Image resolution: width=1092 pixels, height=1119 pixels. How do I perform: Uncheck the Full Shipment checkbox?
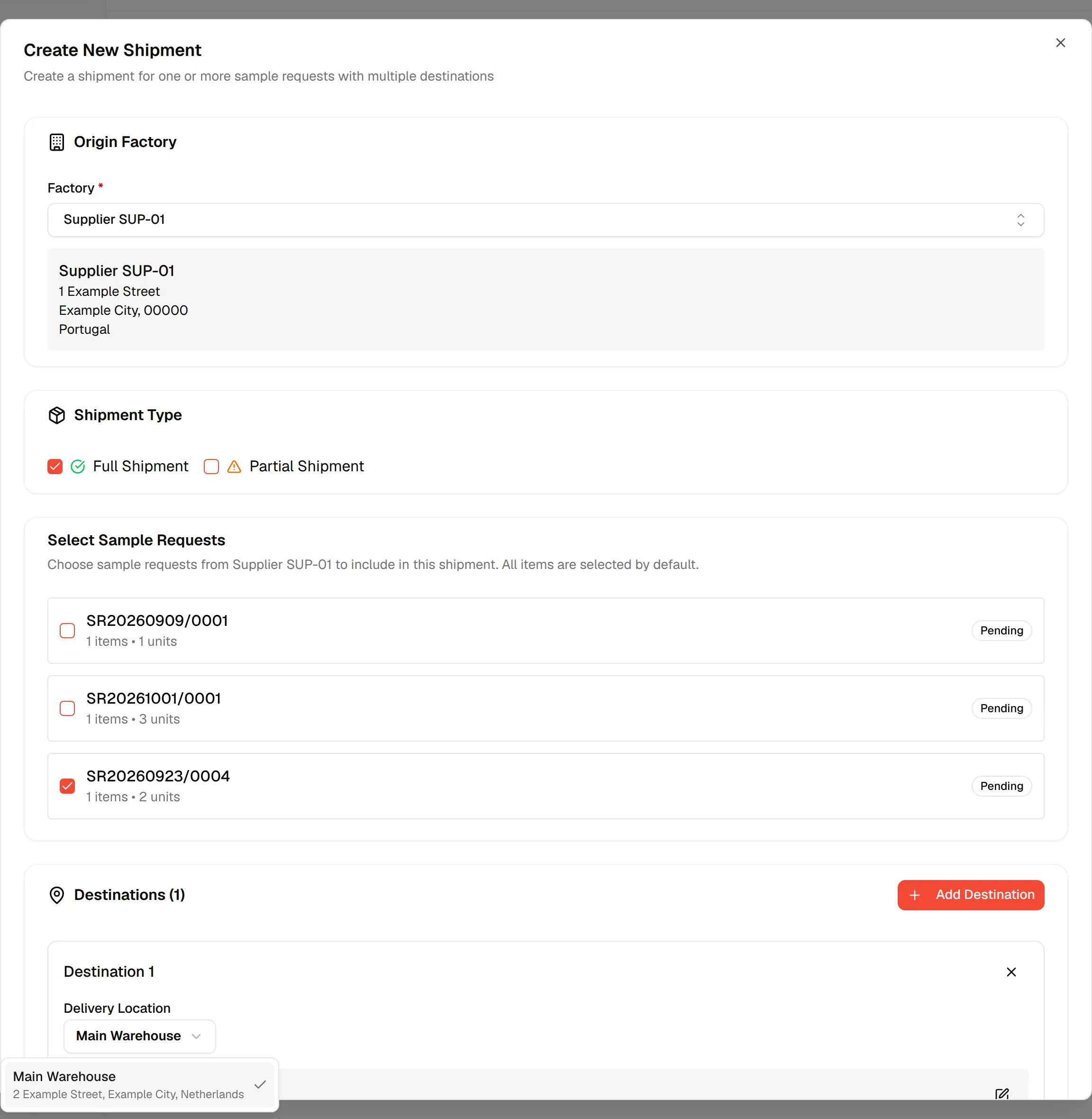pos(55,466)
